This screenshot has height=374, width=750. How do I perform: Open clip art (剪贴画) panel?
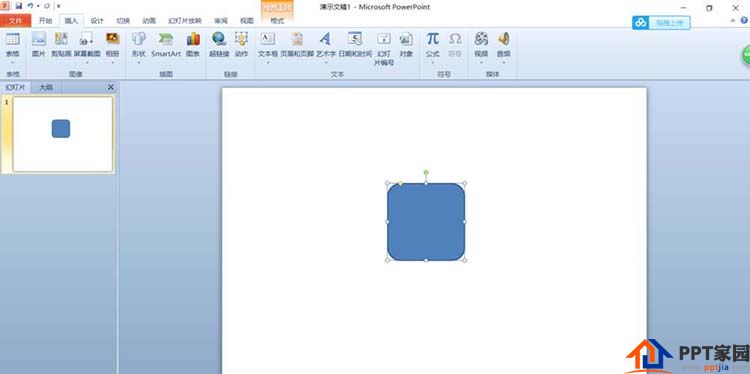coord(61,45)
